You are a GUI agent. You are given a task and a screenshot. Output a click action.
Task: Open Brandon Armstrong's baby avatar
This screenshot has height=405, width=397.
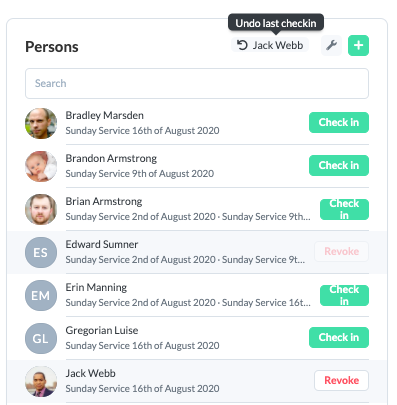point(41,166)
